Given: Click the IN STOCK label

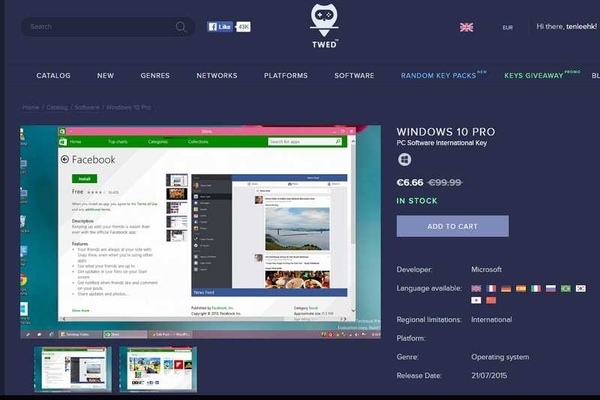Looking at the screenshot, I should click(417, 201).
